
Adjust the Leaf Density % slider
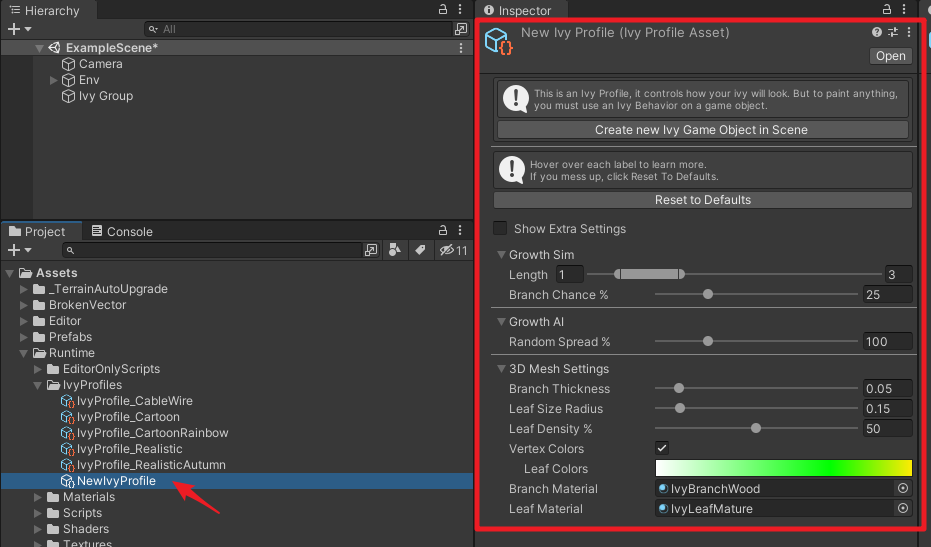(756, 428)
